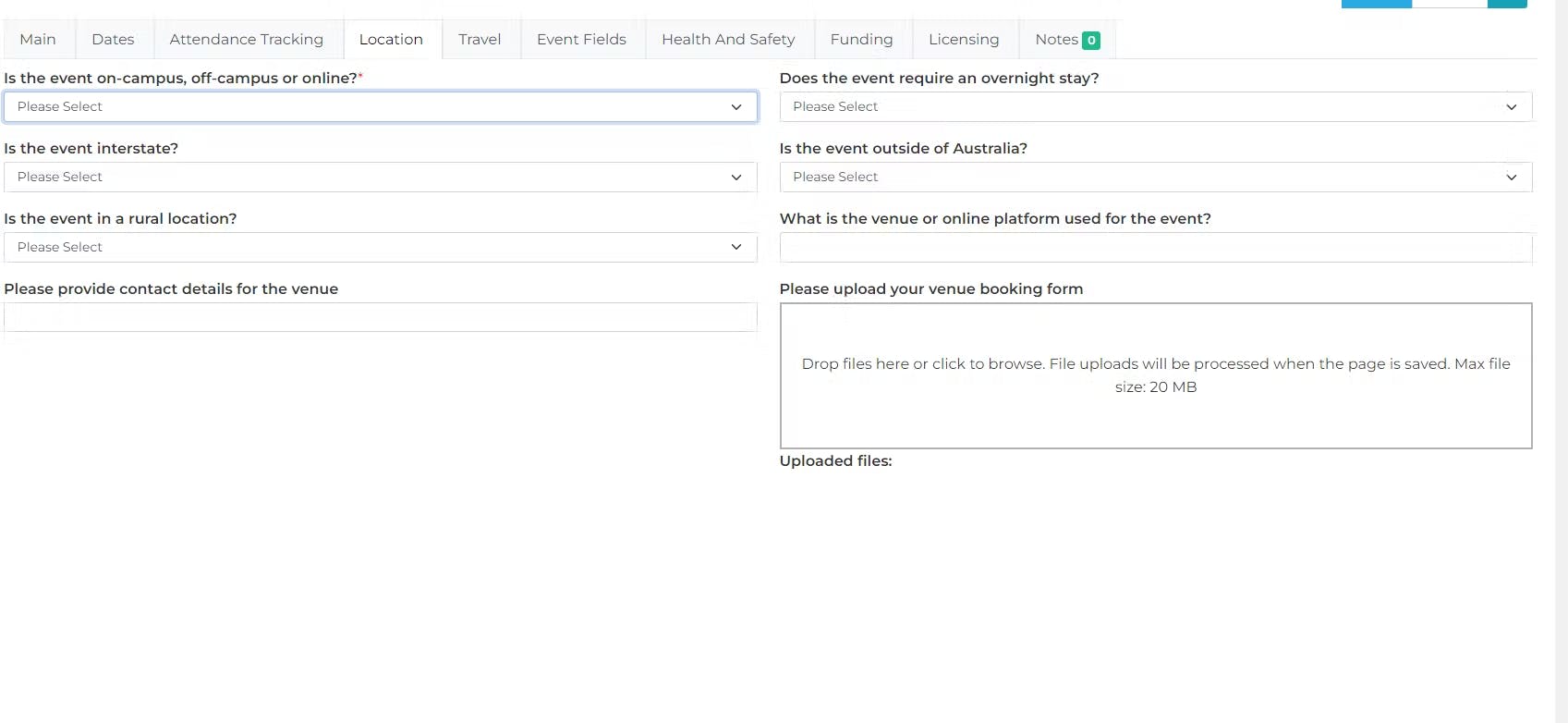Screen dimensions: 1568x723
Task: Switch to the Main tab
Action: pyautogui.click(x=38, y=39)
